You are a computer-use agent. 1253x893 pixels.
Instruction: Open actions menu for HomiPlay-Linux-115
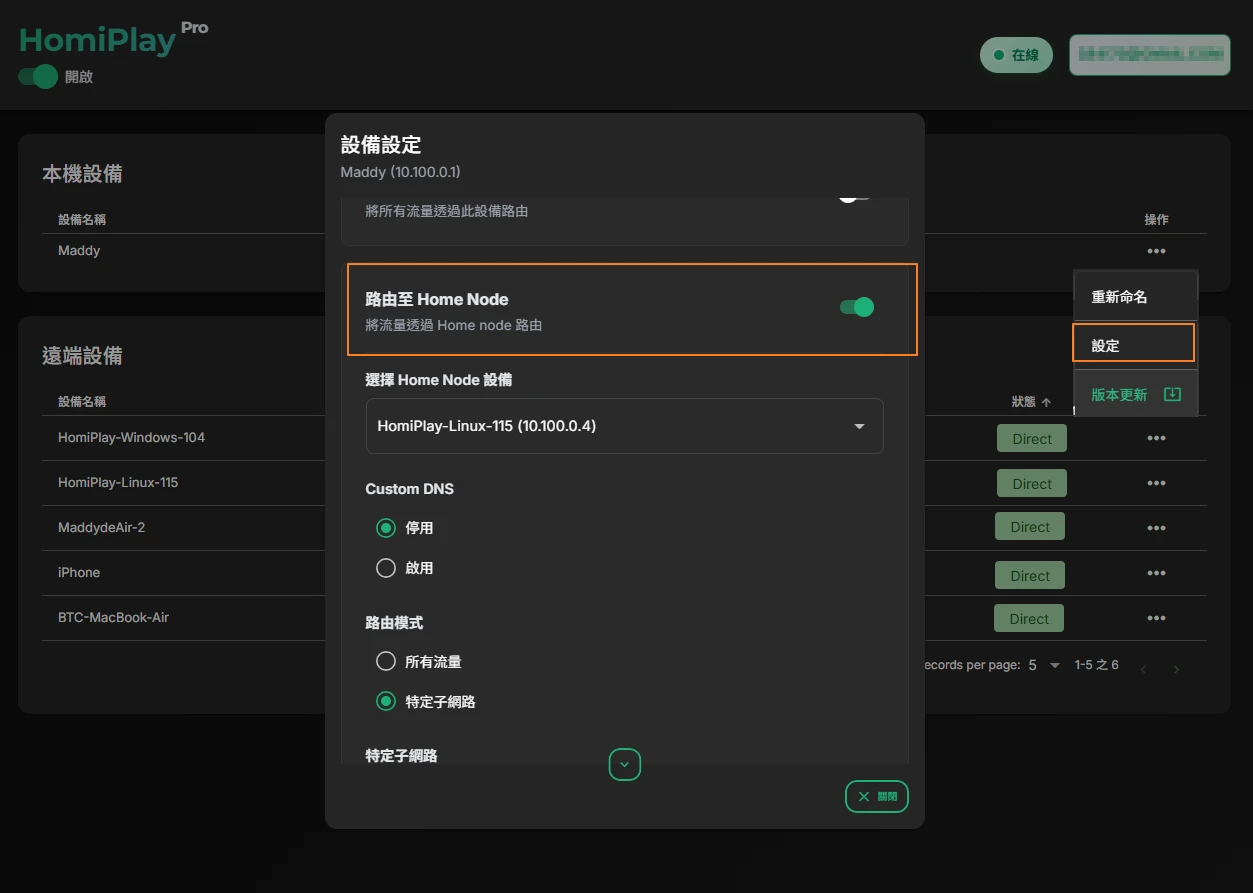(x=1157, y=483)
